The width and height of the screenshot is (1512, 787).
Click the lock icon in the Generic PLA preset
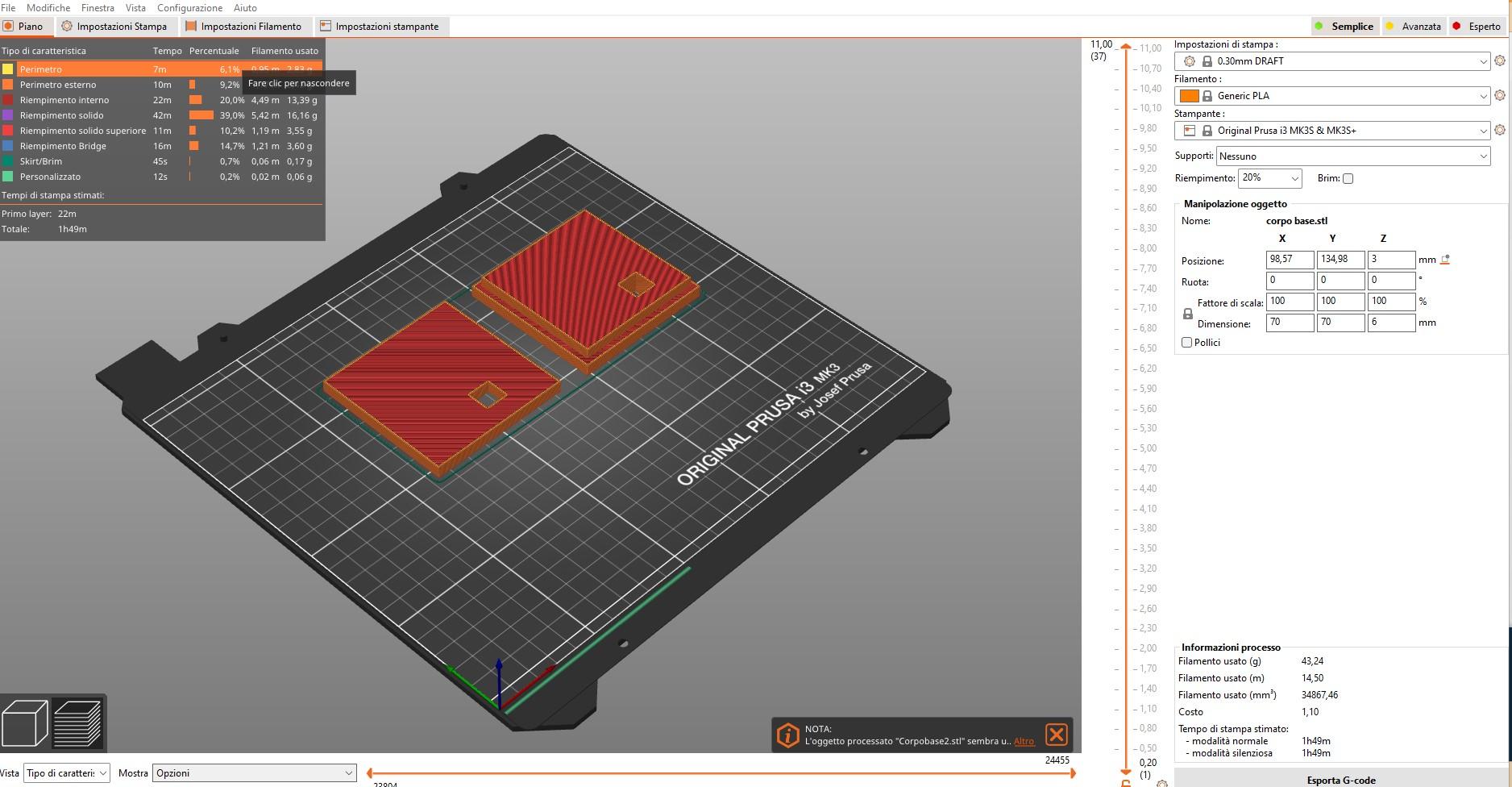1207,96
